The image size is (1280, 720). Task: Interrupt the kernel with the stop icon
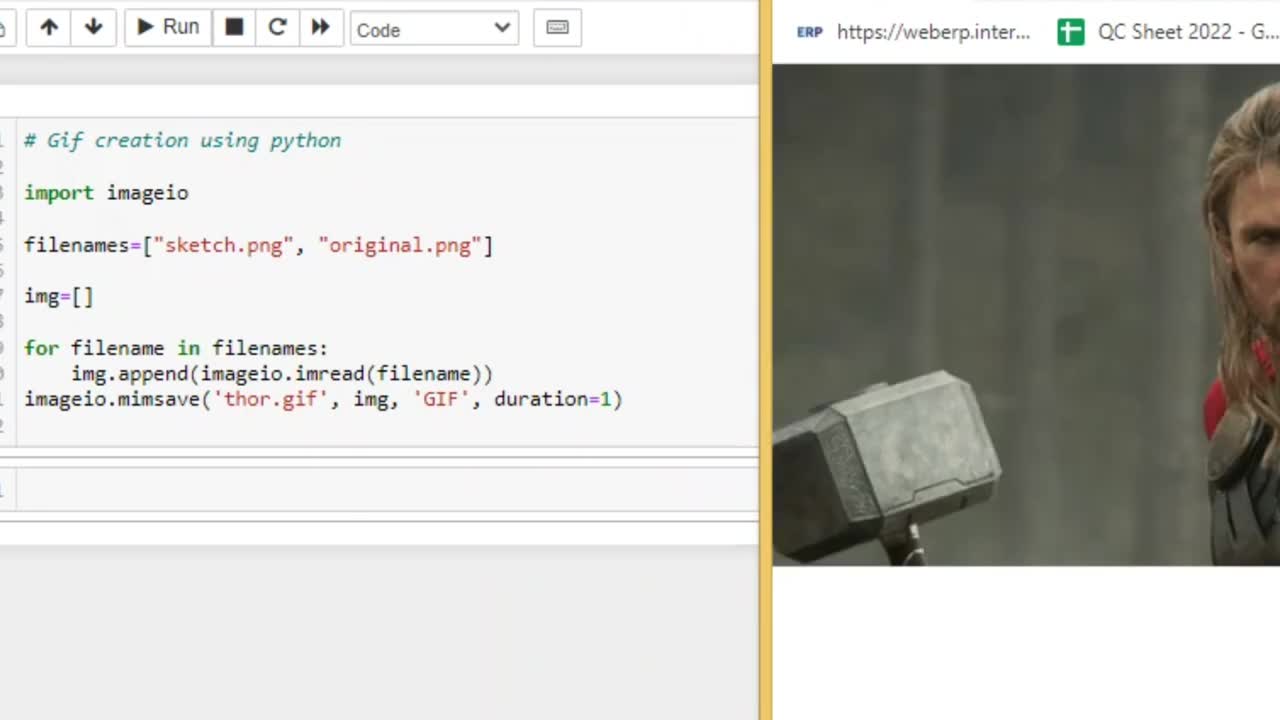point(234,27)
